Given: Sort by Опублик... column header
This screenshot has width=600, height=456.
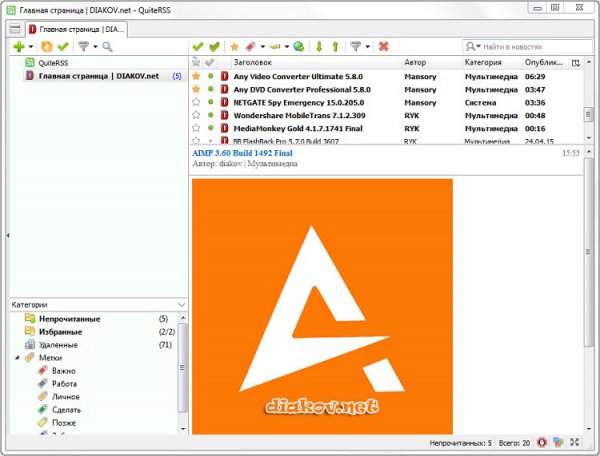Looking at the screenshot, I should coord(545,62).
